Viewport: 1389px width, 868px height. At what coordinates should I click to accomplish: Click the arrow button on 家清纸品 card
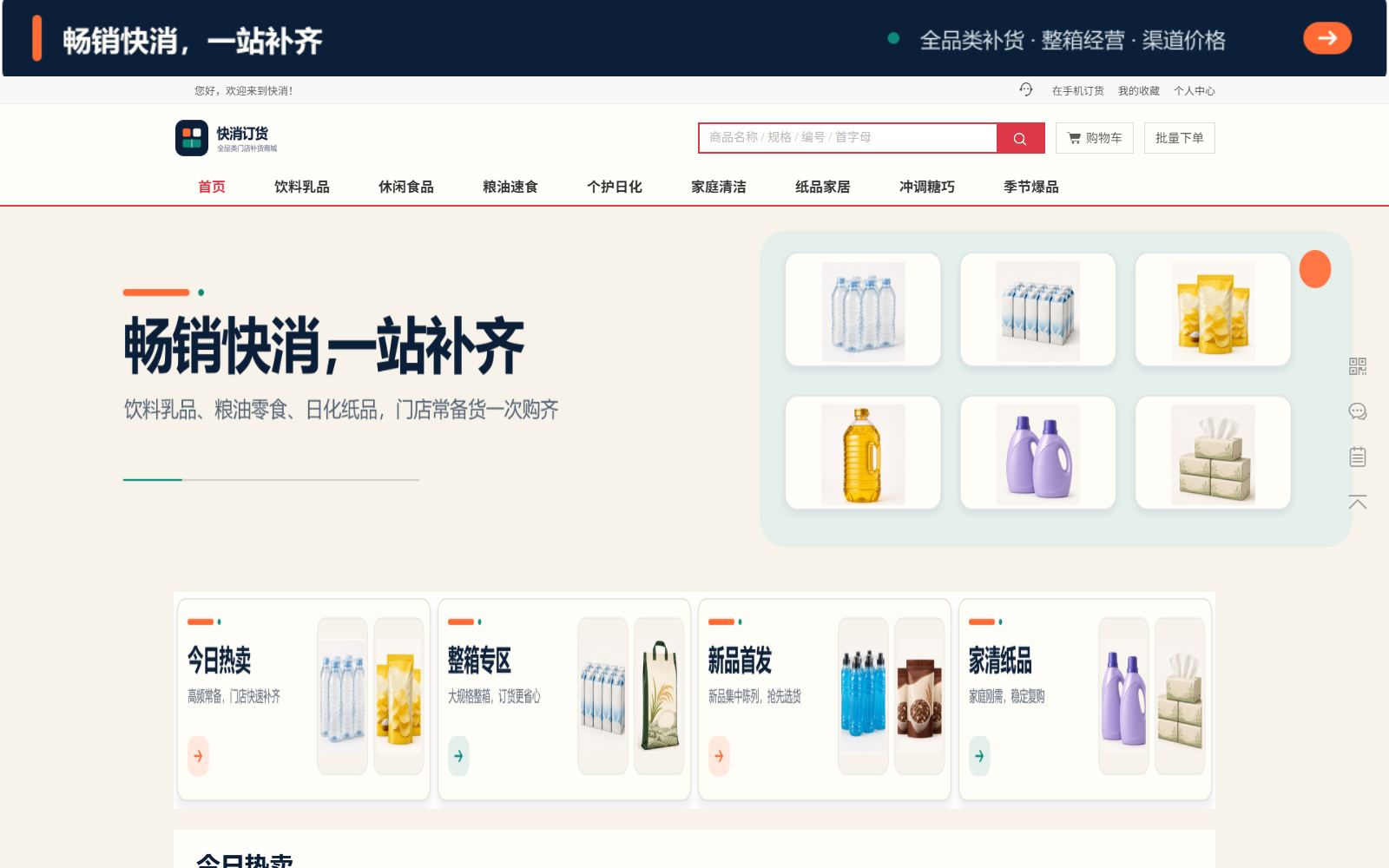point(979,756)
